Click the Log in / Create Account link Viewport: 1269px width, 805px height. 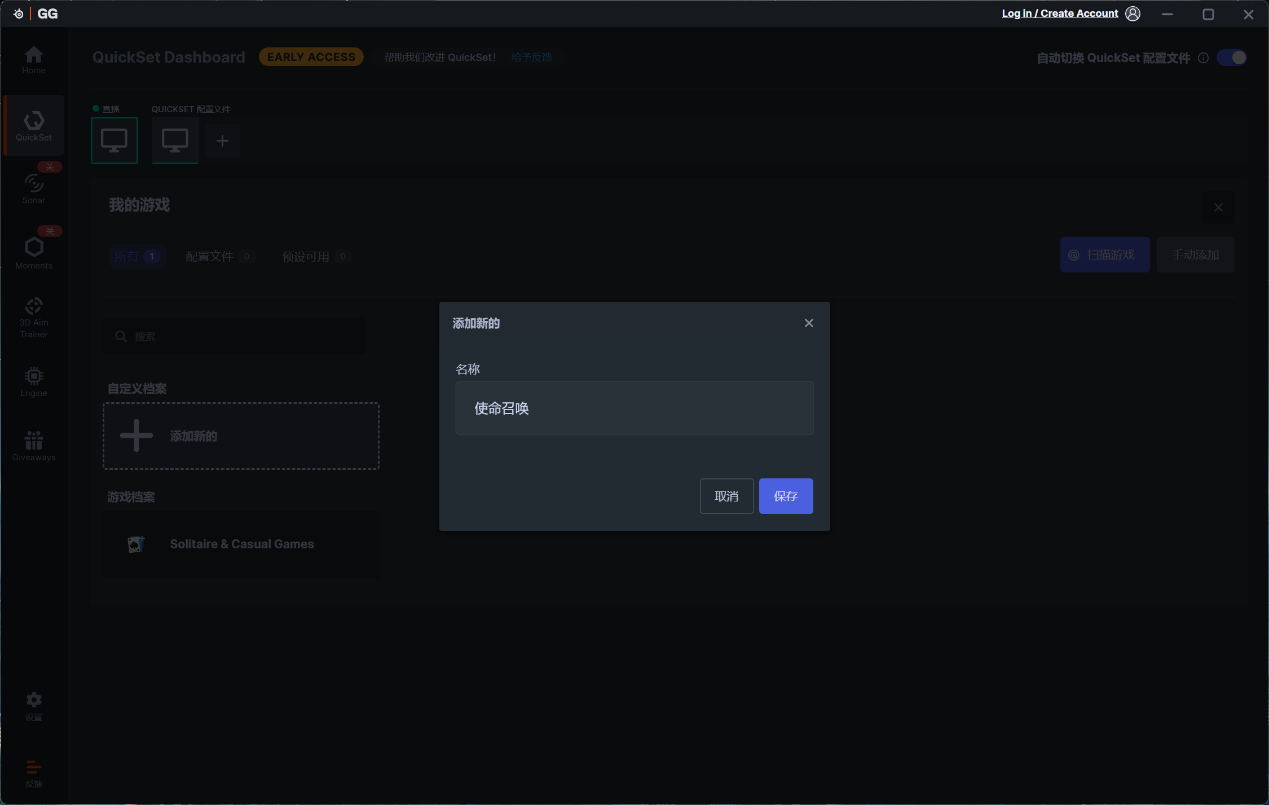pos(1060,14)
